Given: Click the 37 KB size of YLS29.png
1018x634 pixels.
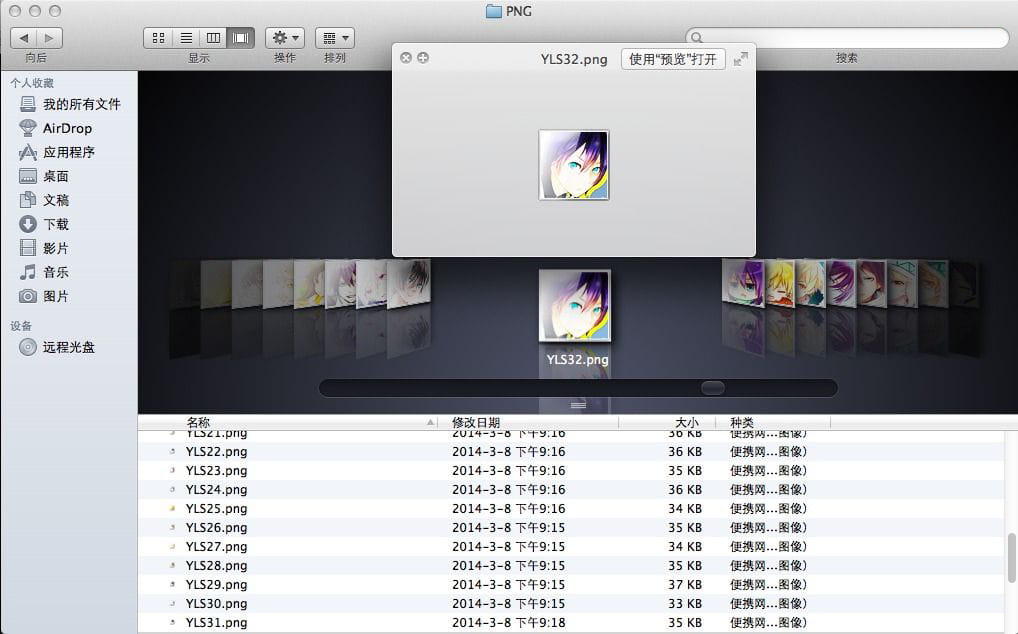Looking at the screenshot, I should pos(685,585).
